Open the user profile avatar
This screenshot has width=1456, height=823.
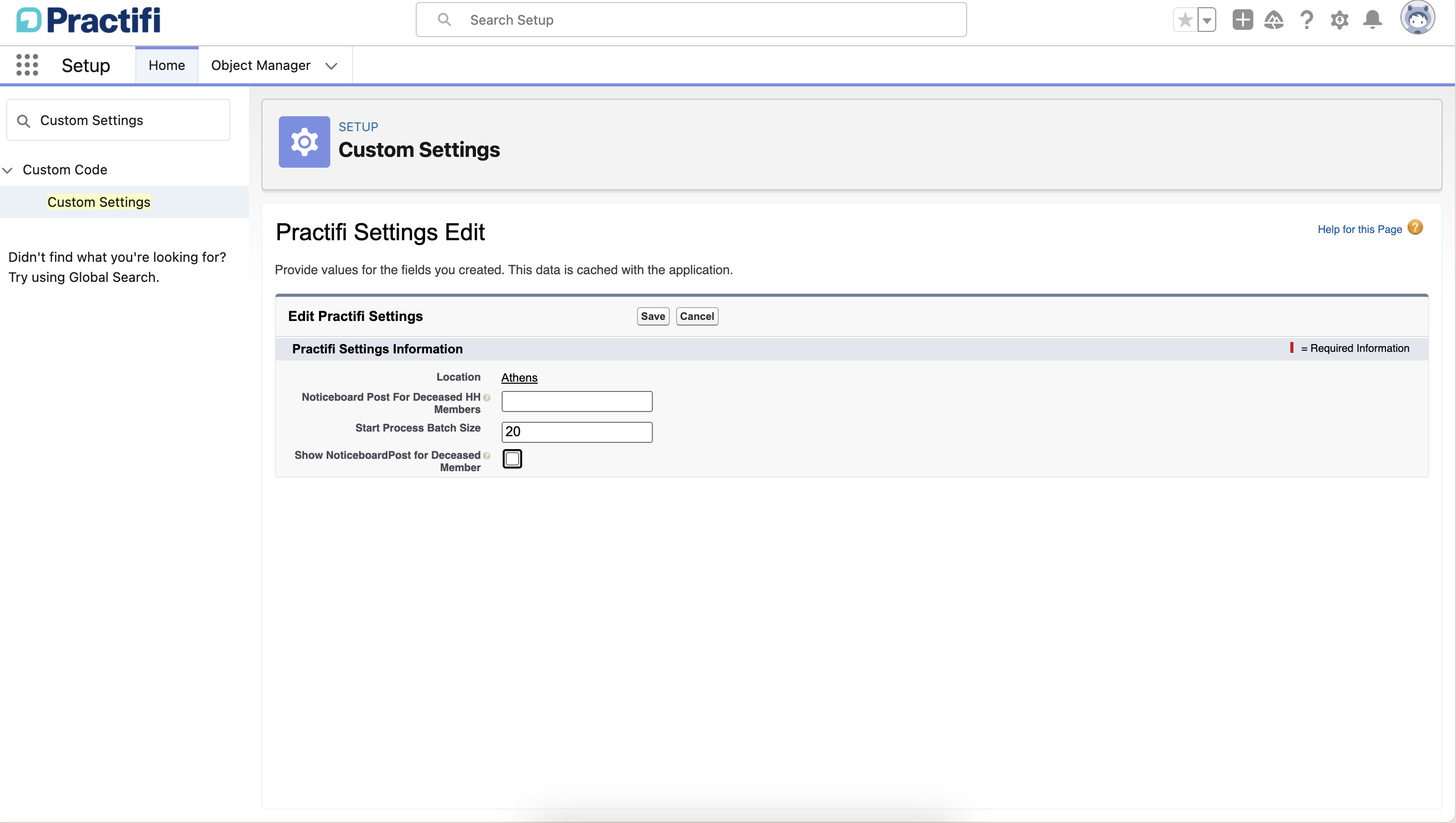pos(1417,18)
